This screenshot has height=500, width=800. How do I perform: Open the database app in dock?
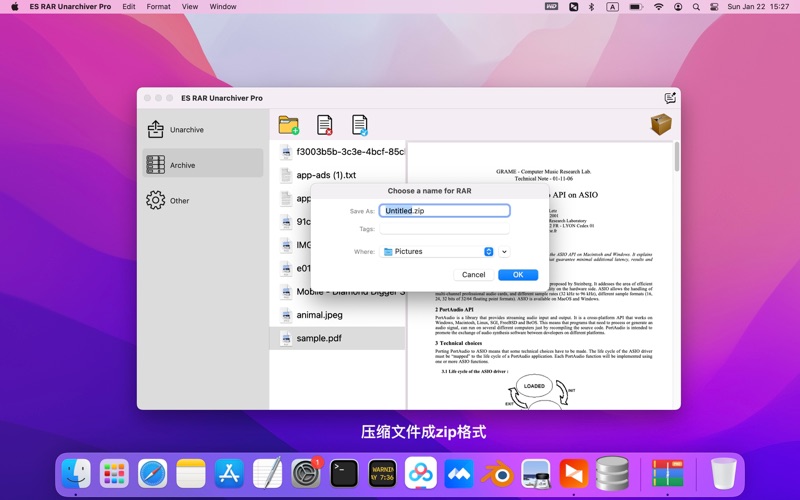click(612, 473)
